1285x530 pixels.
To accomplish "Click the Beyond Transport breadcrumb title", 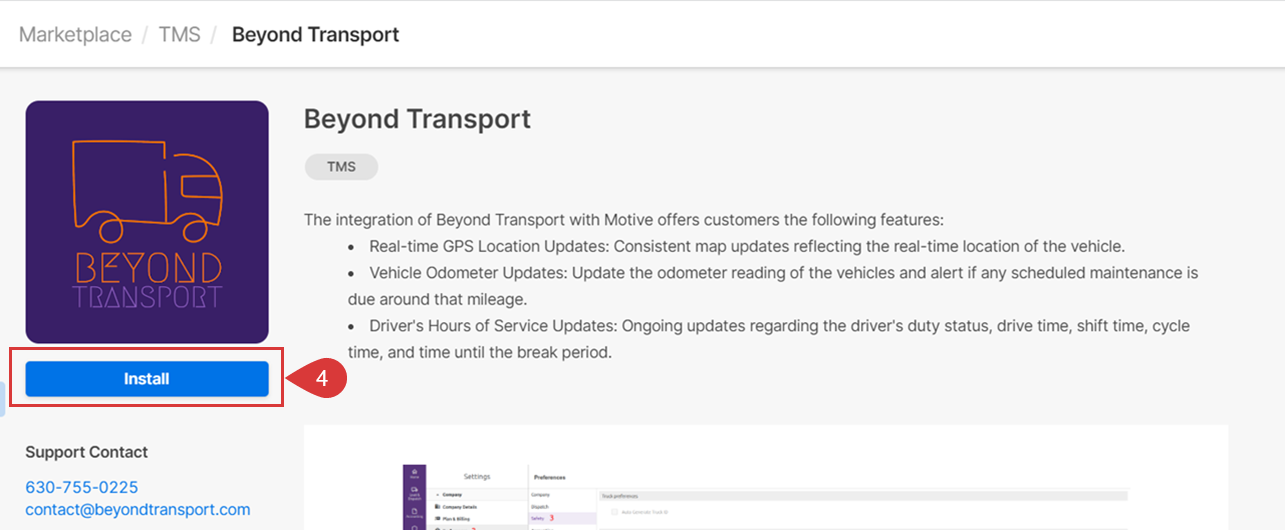I will point(315,35).
